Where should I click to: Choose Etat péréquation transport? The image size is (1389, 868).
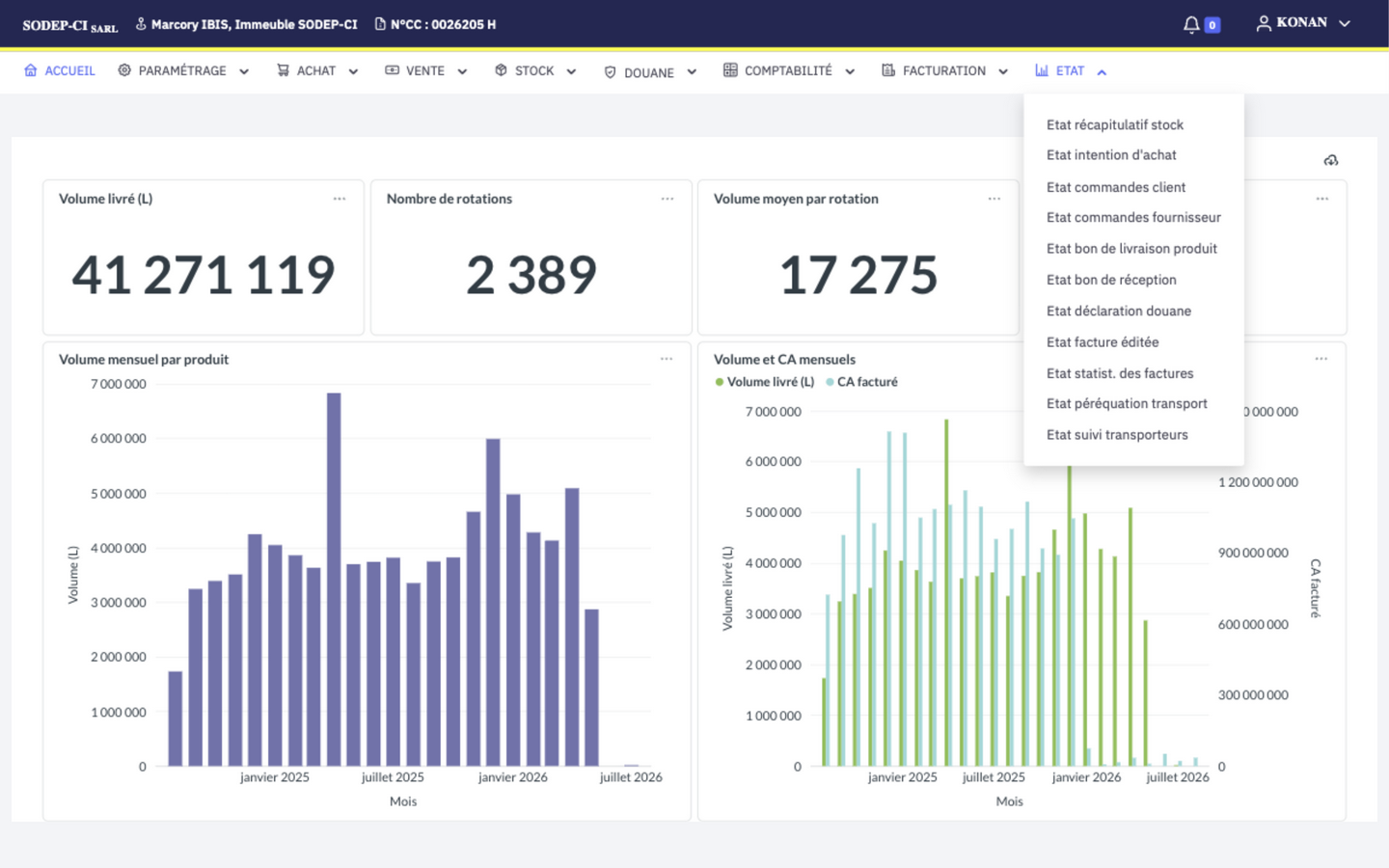coord(1127,404)
